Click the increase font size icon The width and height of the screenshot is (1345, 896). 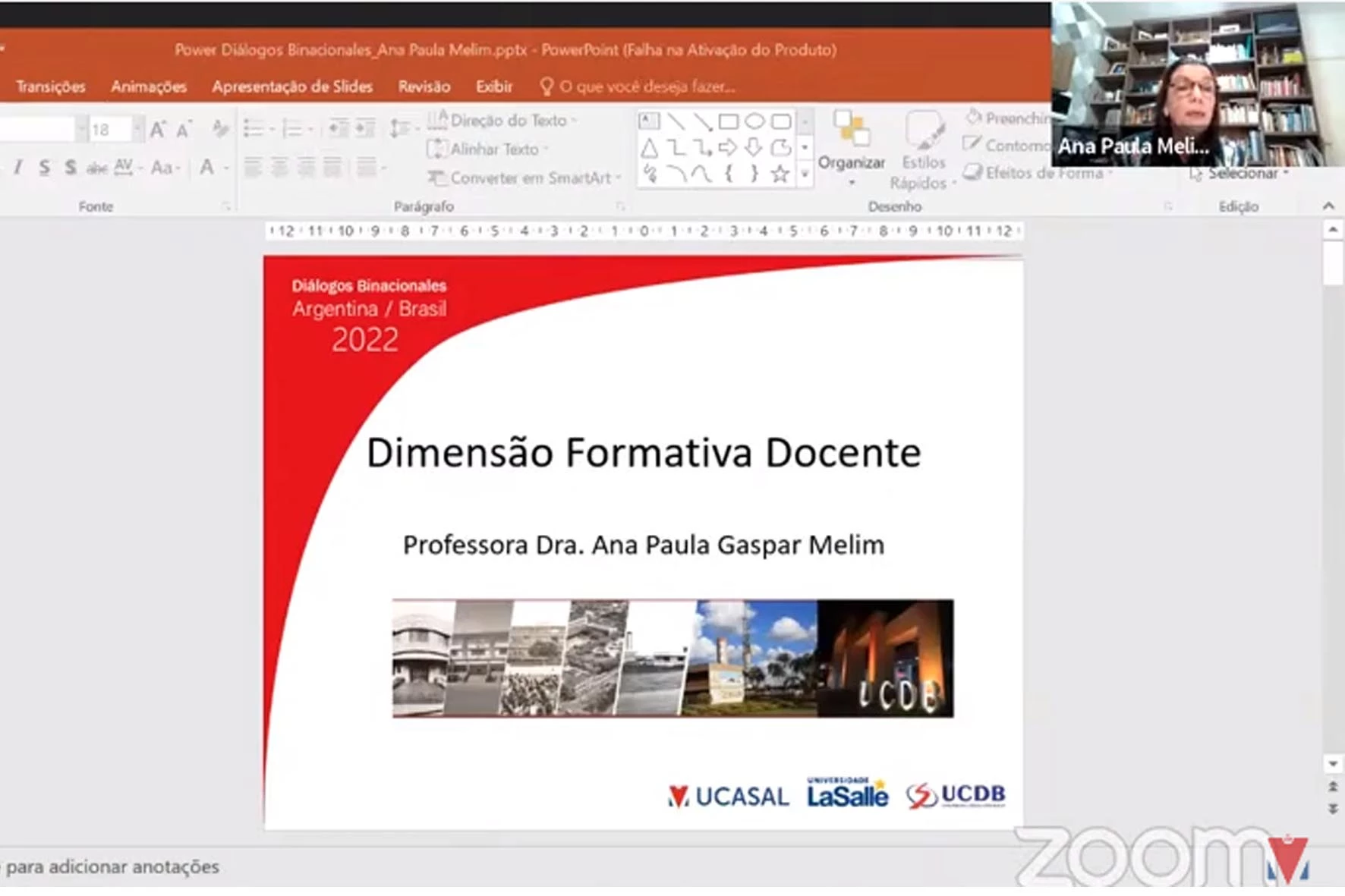(157, 130)
